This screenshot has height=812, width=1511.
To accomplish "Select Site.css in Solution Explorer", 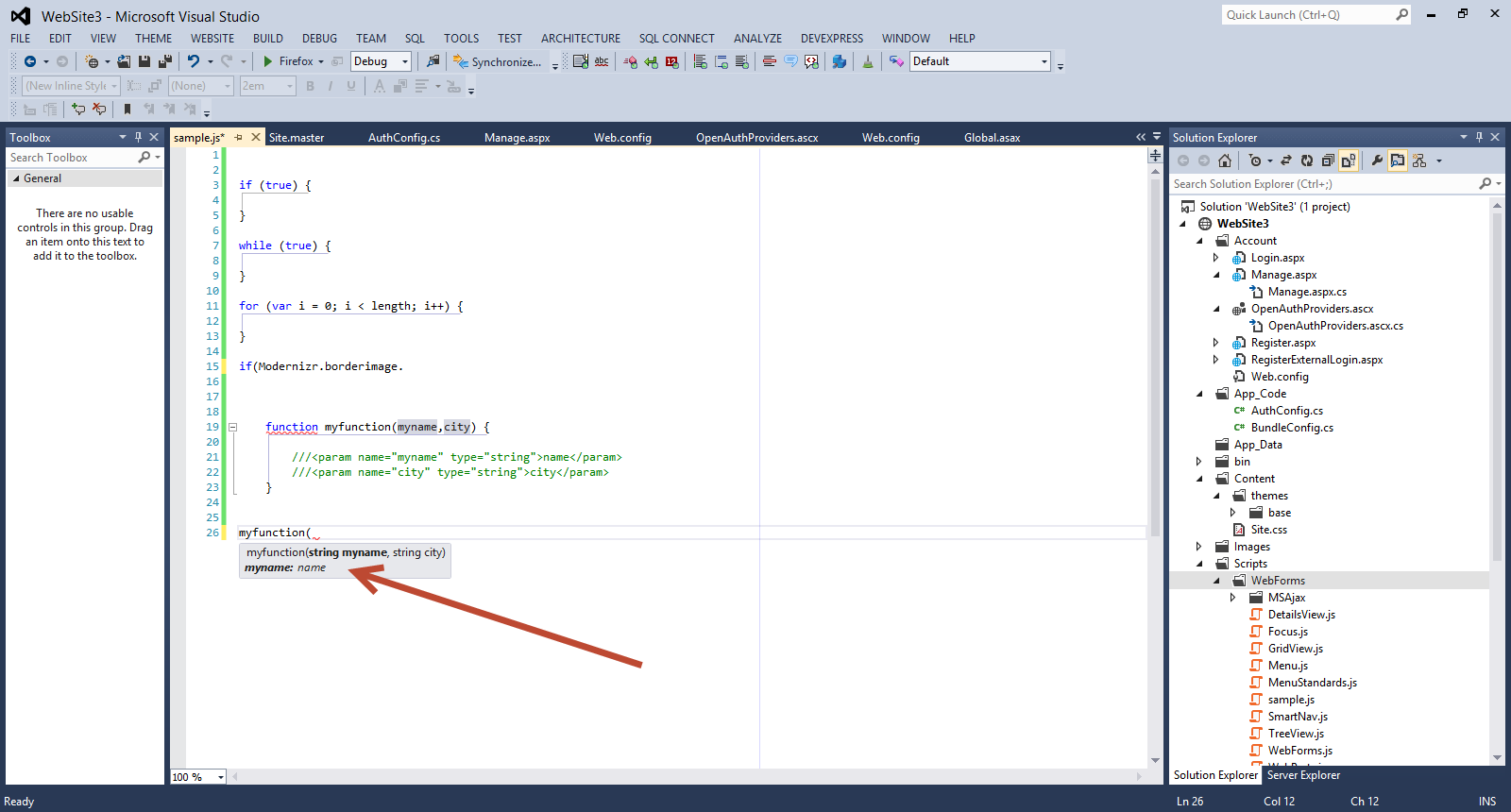I will pyautogui.click(x=1268, y=530).
